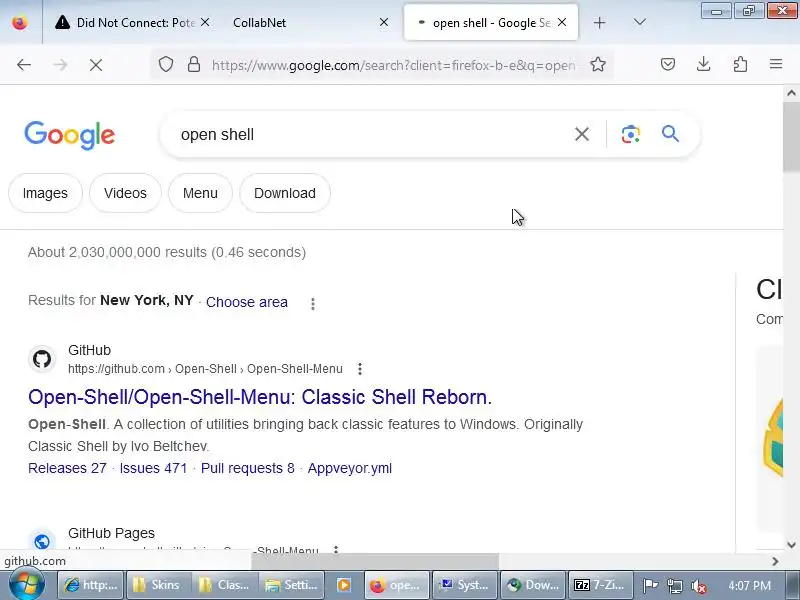The height and width of the screenshot is (600, 800).
Task: Bookmark this page with star
Action: 598,65
